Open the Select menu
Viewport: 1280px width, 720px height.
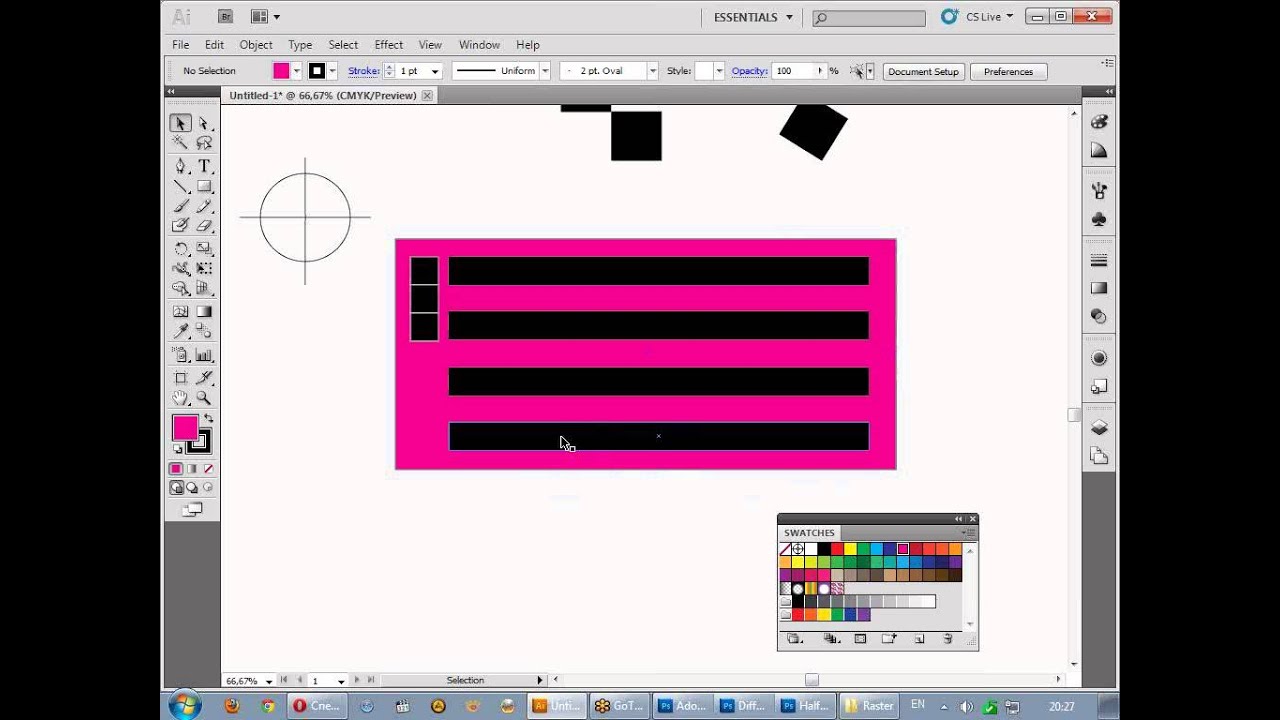click(x=343, y=45)
